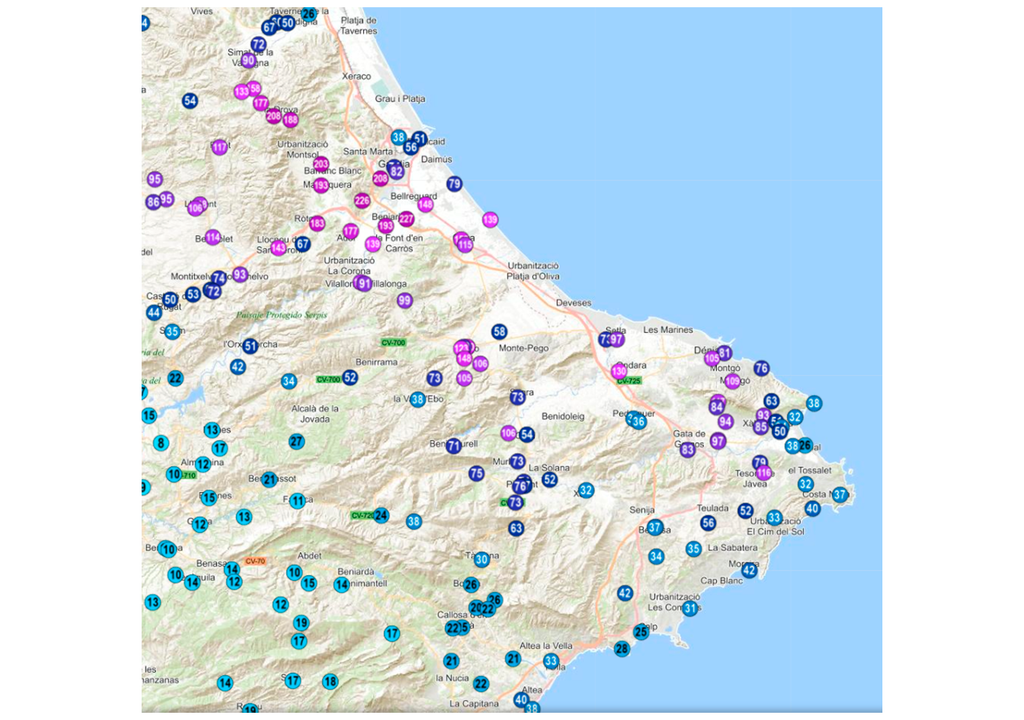Click the 183 marker near Ròtova
Screen dimensions: 1024x720
click(317, 223)
